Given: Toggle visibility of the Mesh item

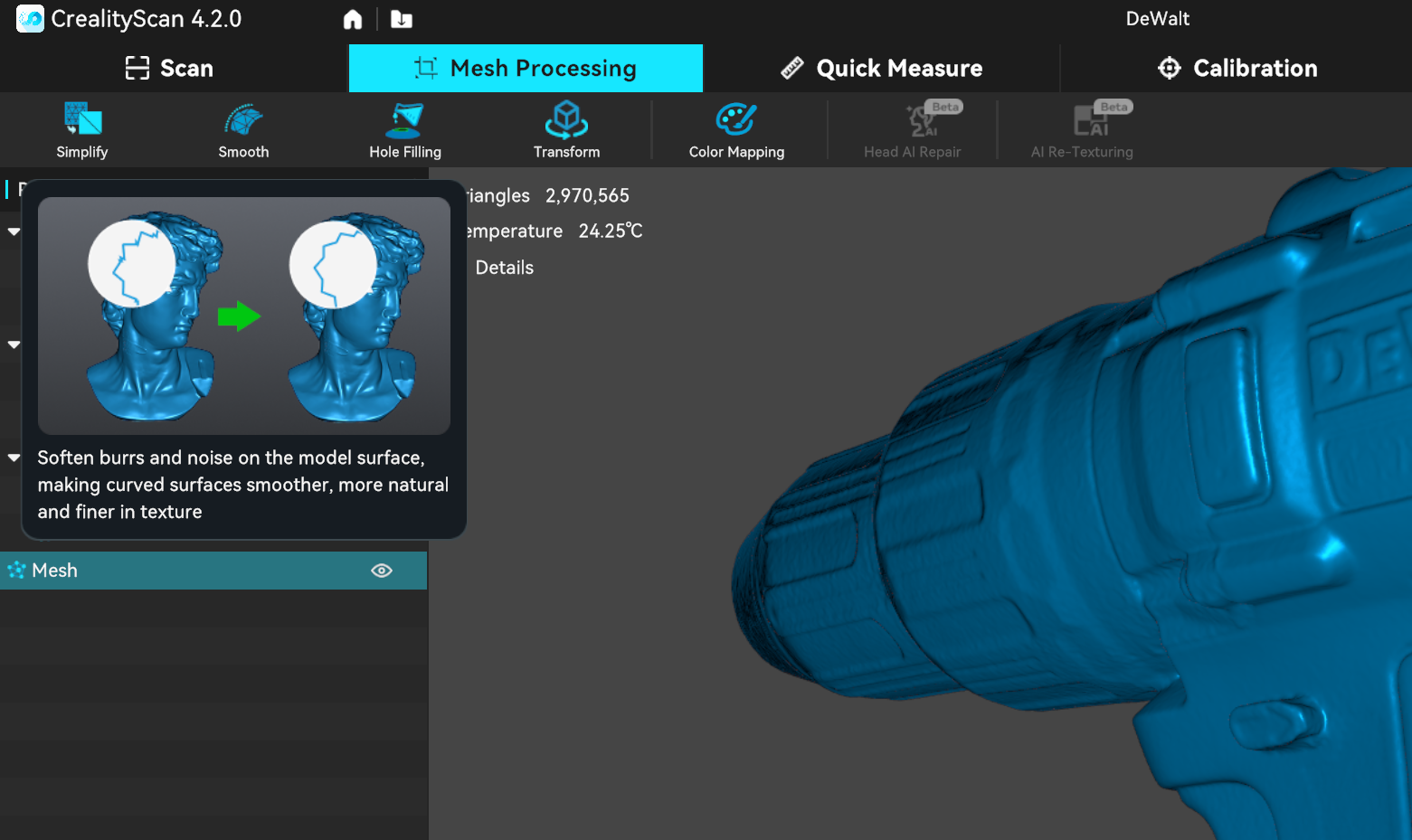Looking at the screenshot, I should pyautogui.click(x=382, y=571).
